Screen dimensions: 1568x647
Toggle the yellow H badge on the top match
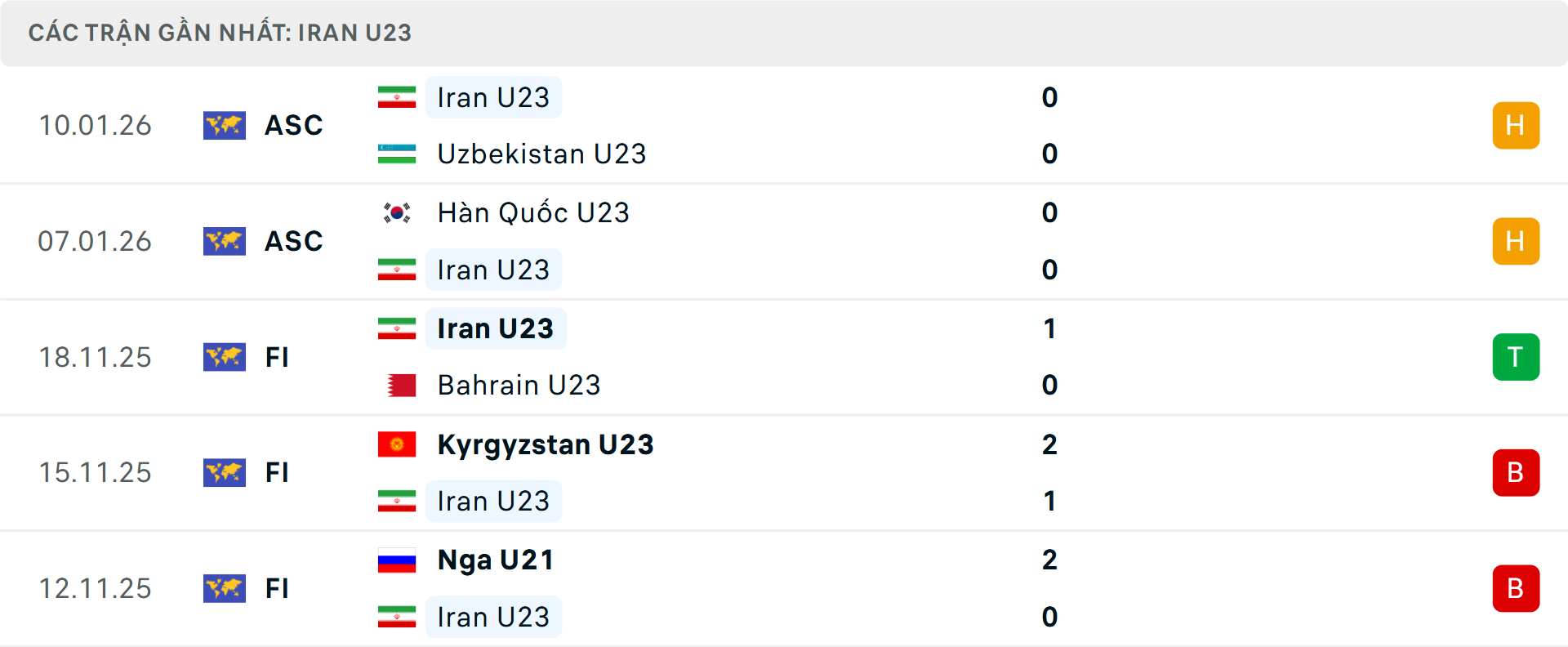pos(1516,125)
